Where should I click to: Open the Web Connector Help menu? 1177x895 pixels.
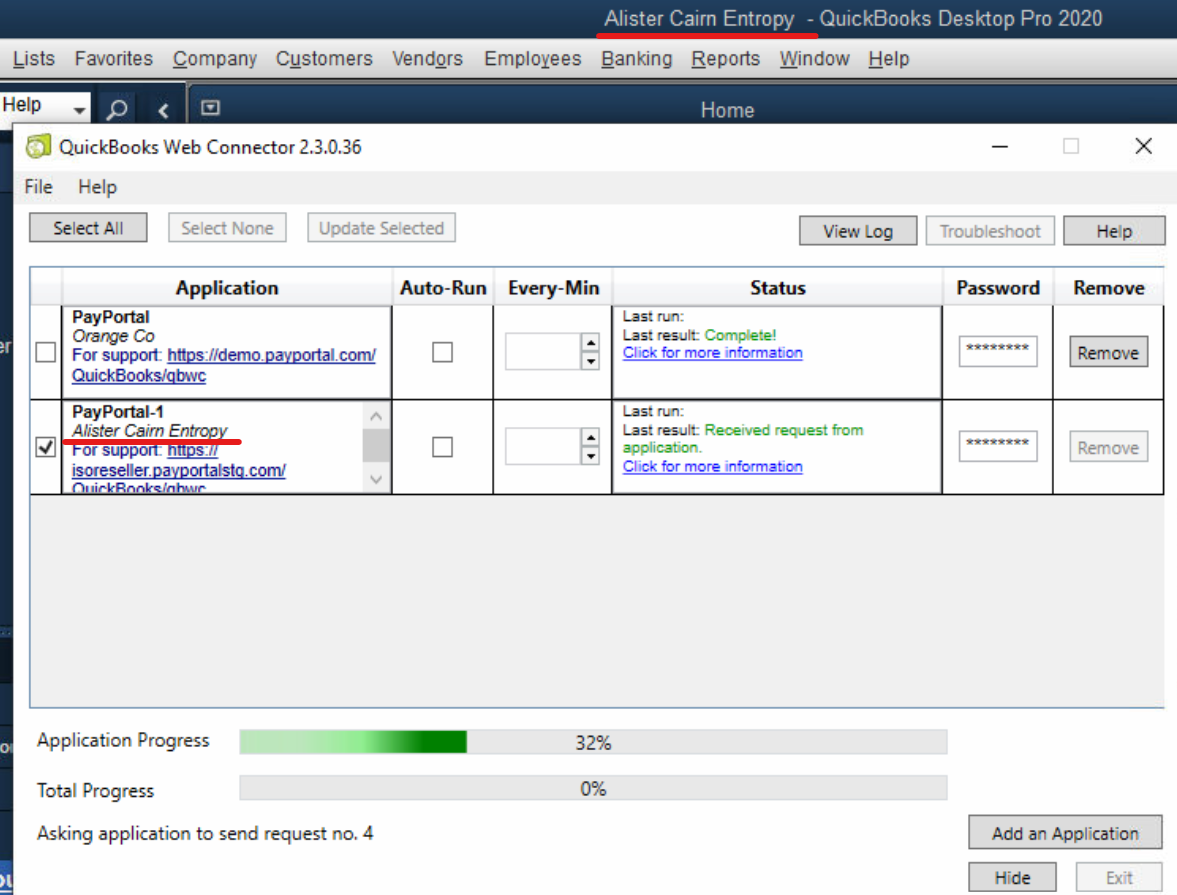[x=98, y=187]
